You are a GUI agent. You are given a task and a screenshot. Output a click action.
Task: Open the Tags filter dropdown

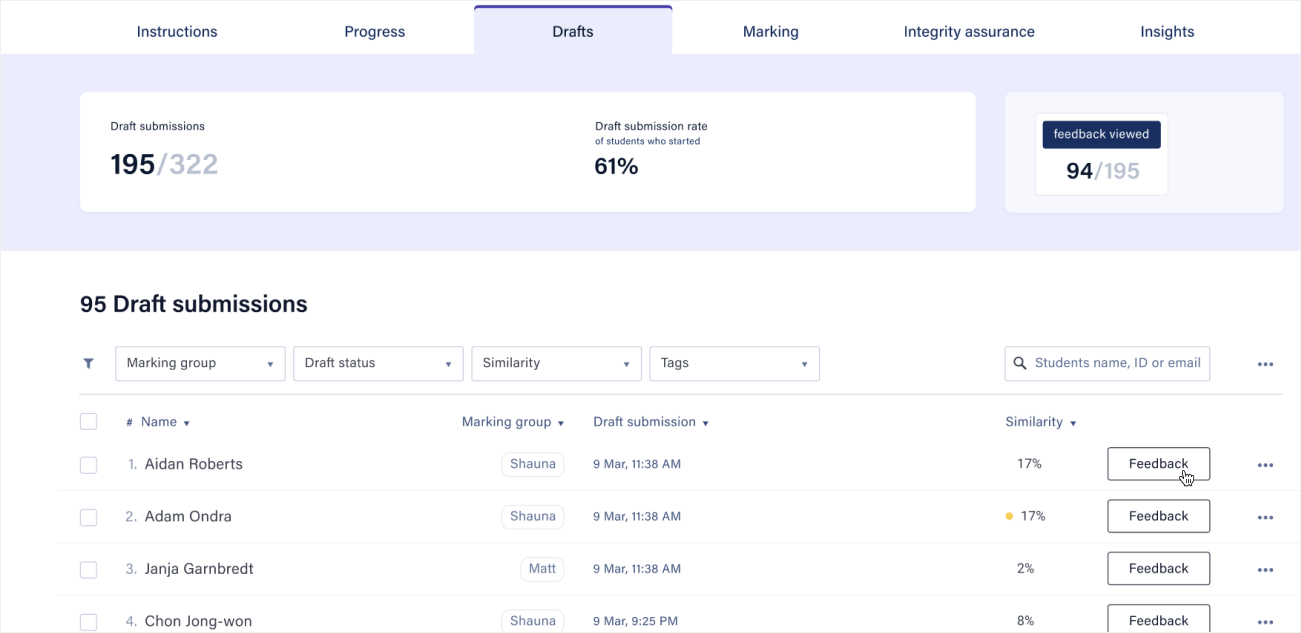734,363
